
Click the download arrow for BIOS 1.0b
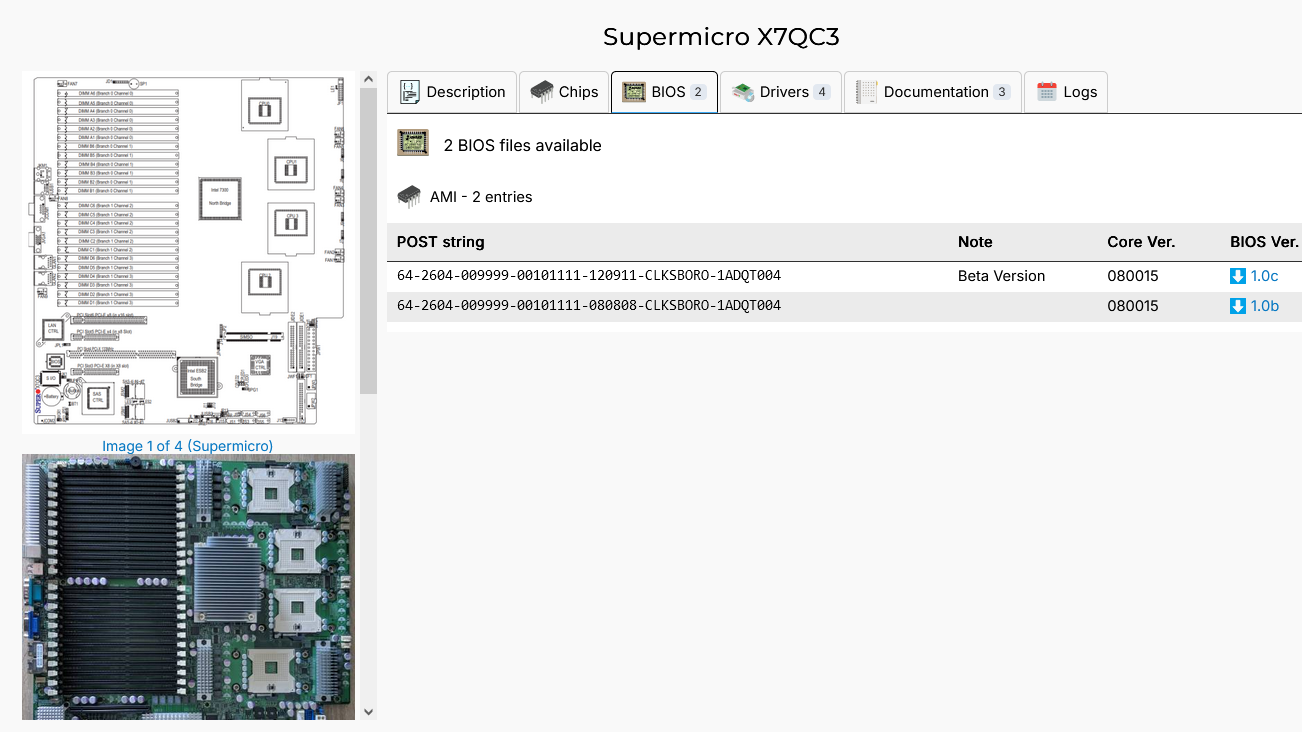tap(1238, 306)
